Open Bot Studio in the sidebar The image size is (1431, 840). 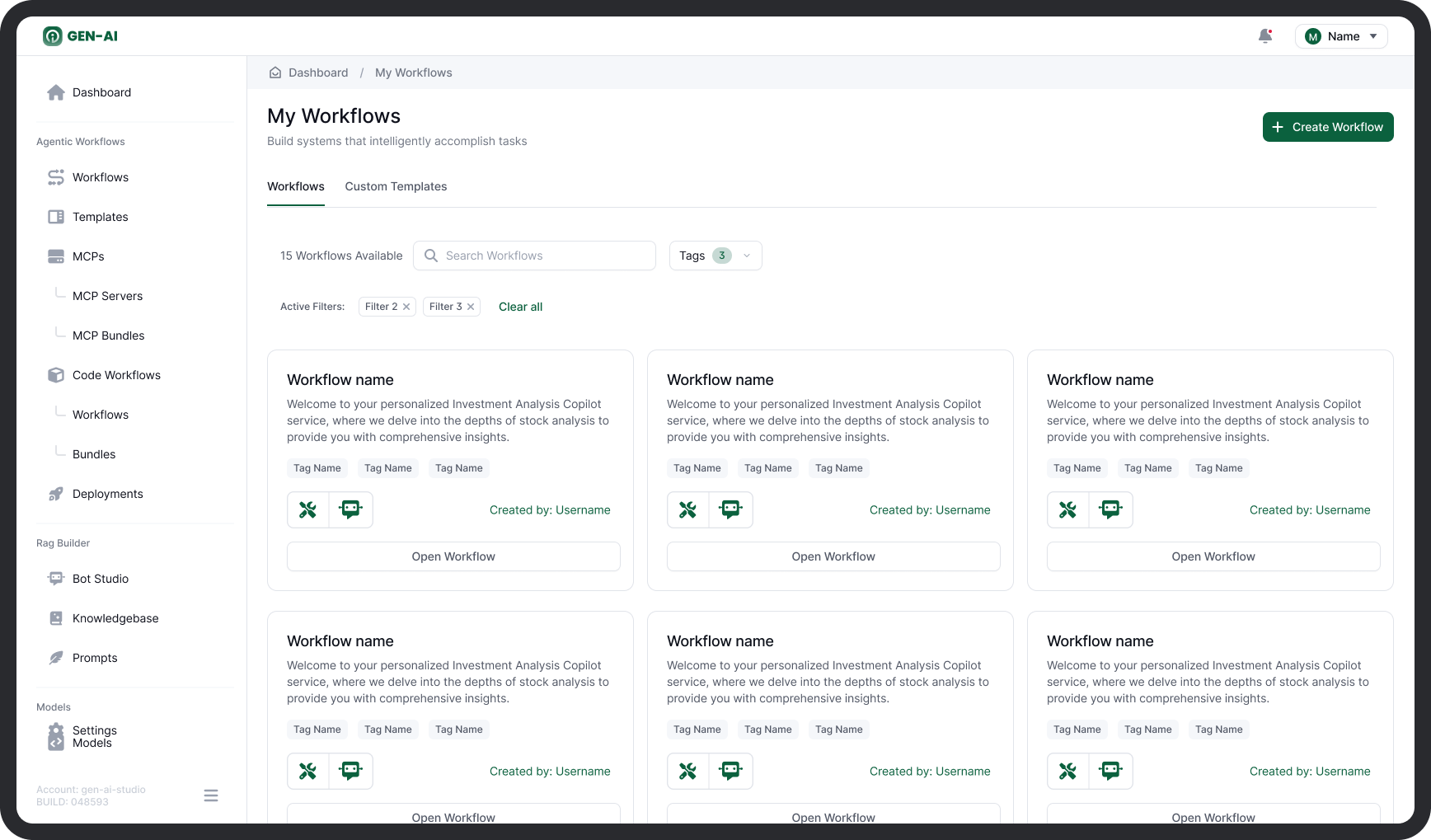100,579
